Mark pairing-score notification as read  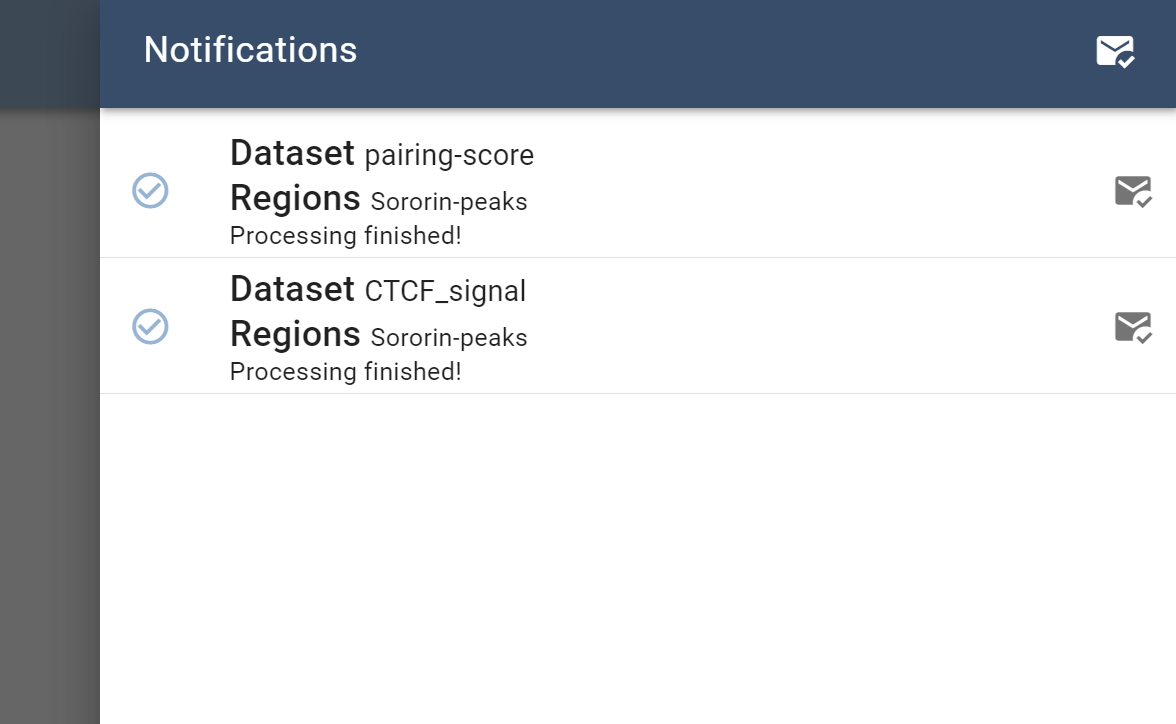coord(1133,190)
